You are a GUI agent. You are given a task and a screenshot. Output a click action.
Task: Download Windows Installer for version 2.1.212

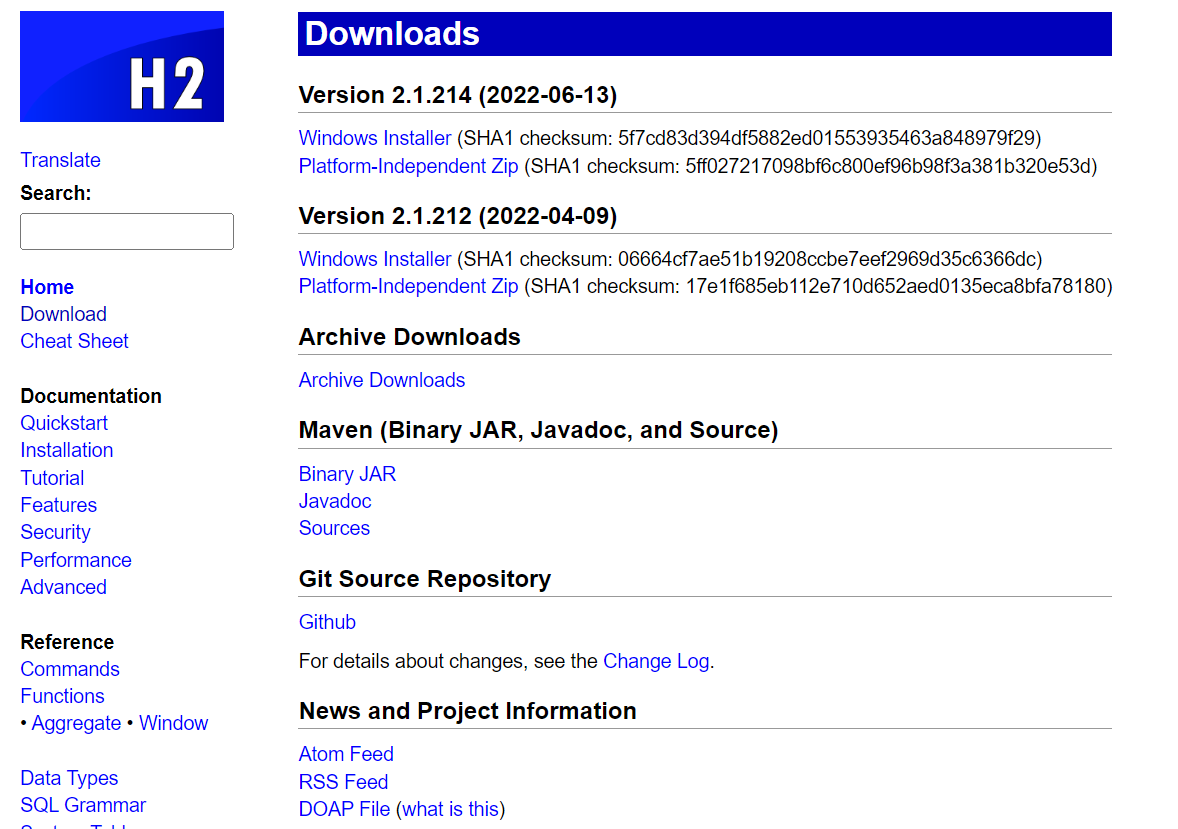click(x=375, y=259)
